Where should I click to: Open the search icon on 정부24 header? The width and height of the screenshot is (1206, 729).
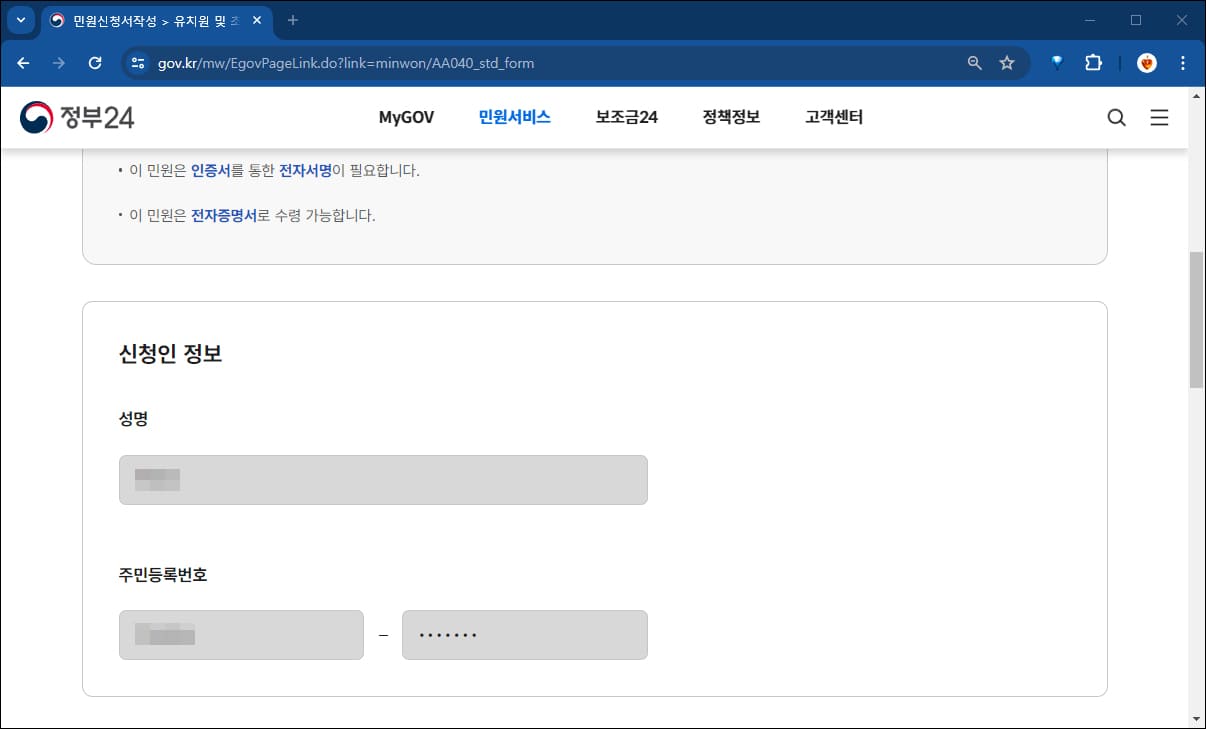click(1116, 117)
